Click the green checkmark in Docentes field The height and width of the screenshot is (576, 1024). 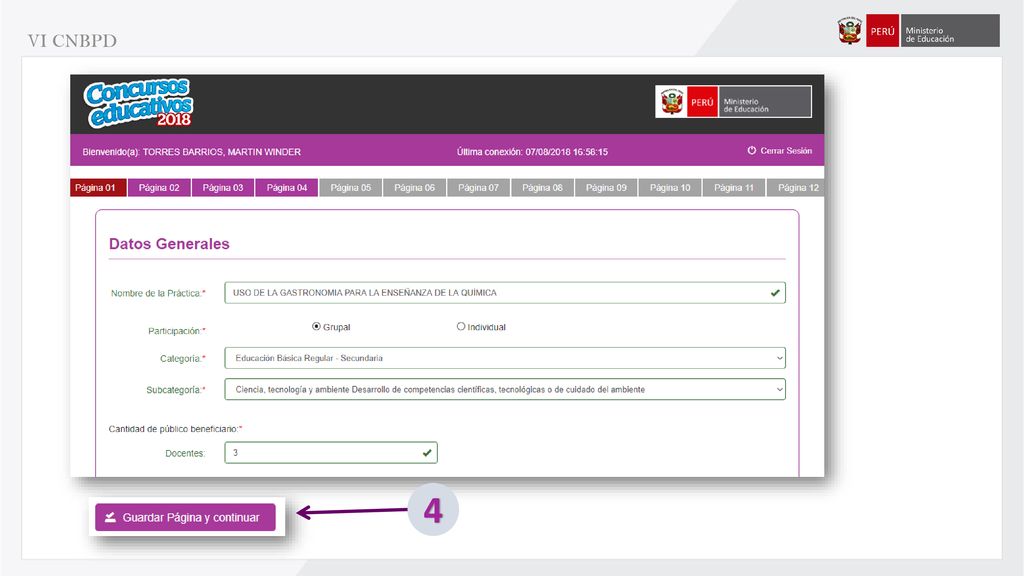(427, 453)
